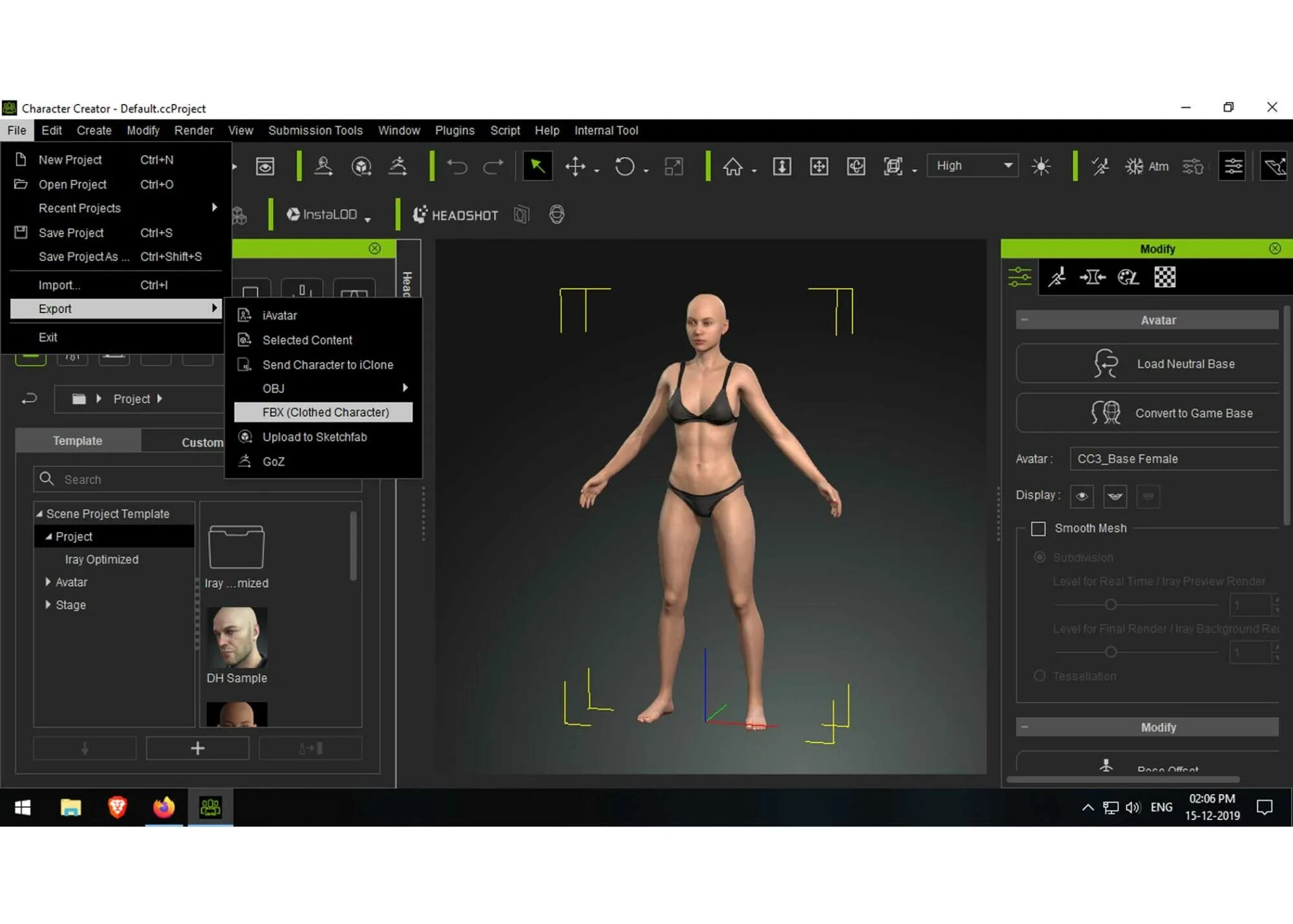Toggle the closed-eye display button

click(x=1115, y=496)
